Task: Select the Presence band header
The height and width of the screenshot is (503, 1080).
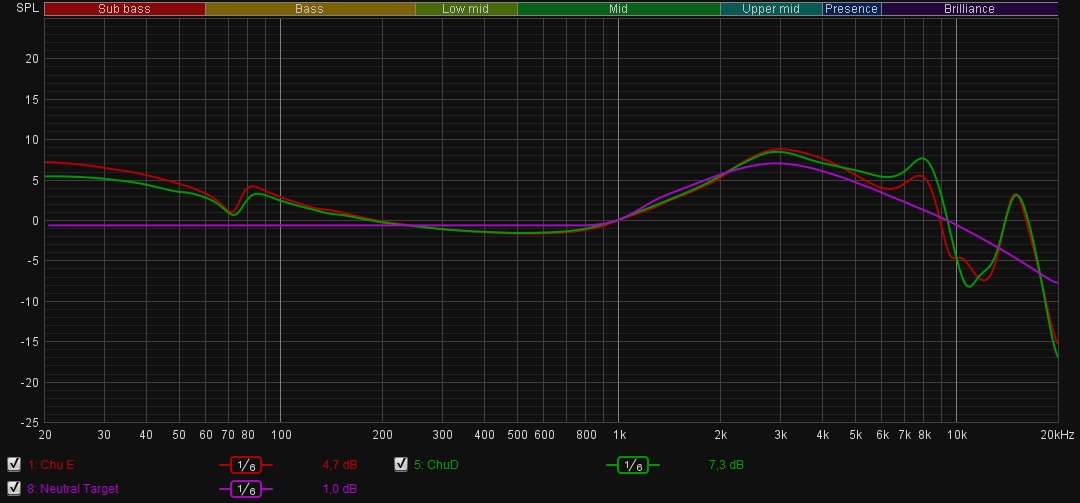Action: coord(851,9)
